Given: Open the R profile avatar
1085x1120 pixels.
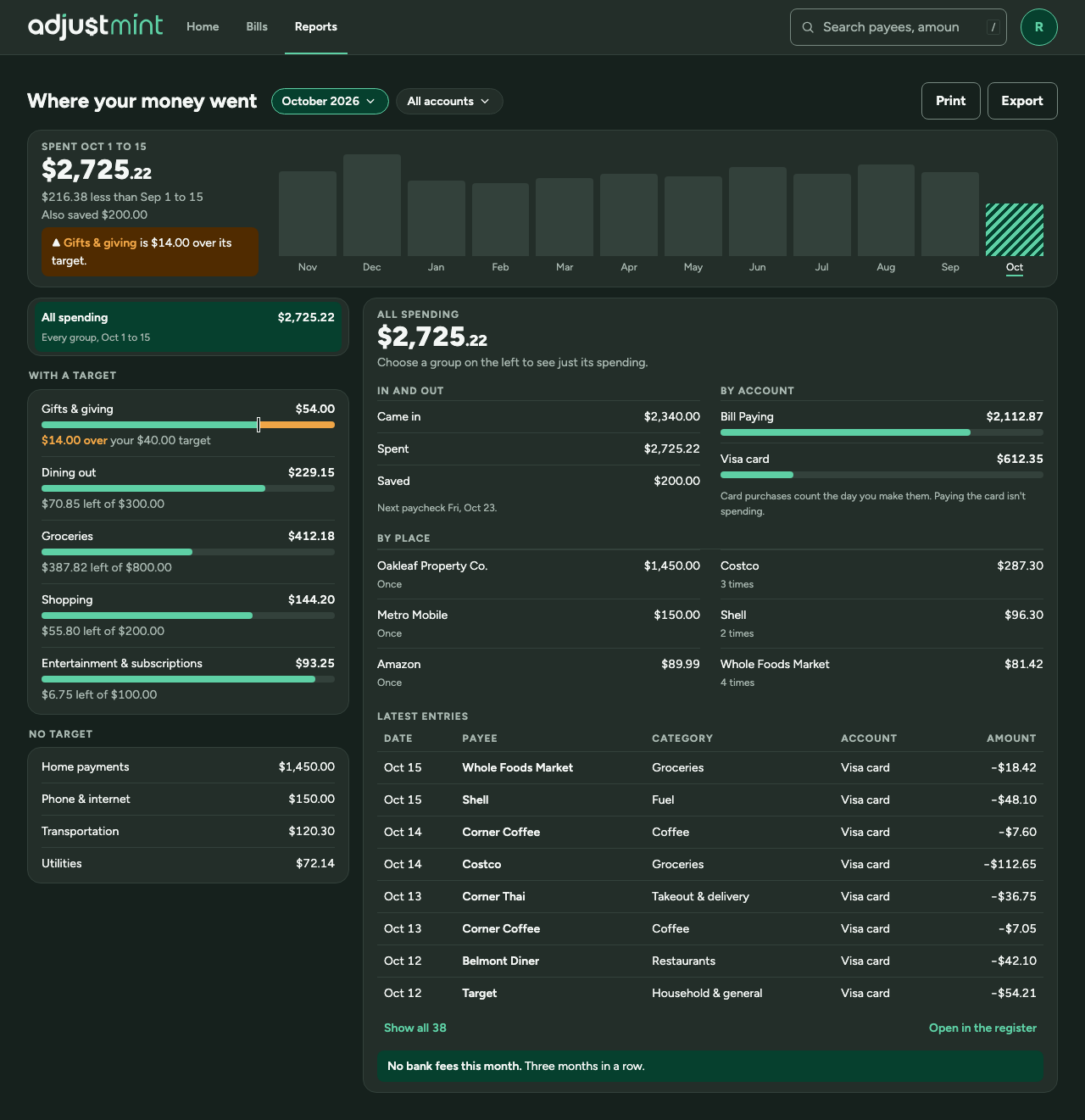Looking at the screenshot, I should tap(1039, 27).
